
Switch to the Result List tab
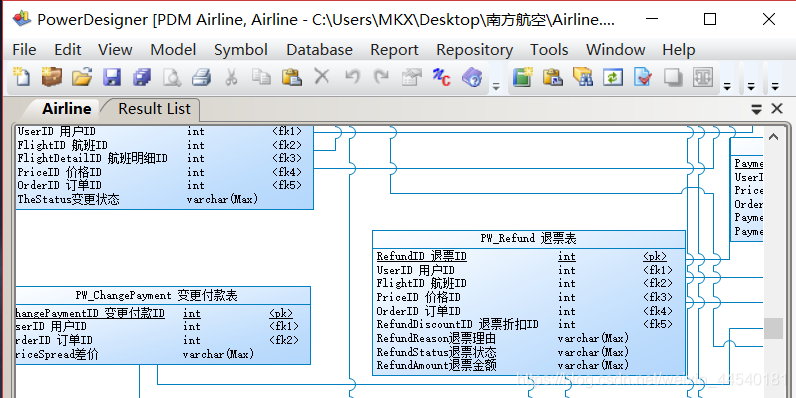pyautogui.click(x=154, y=109)
